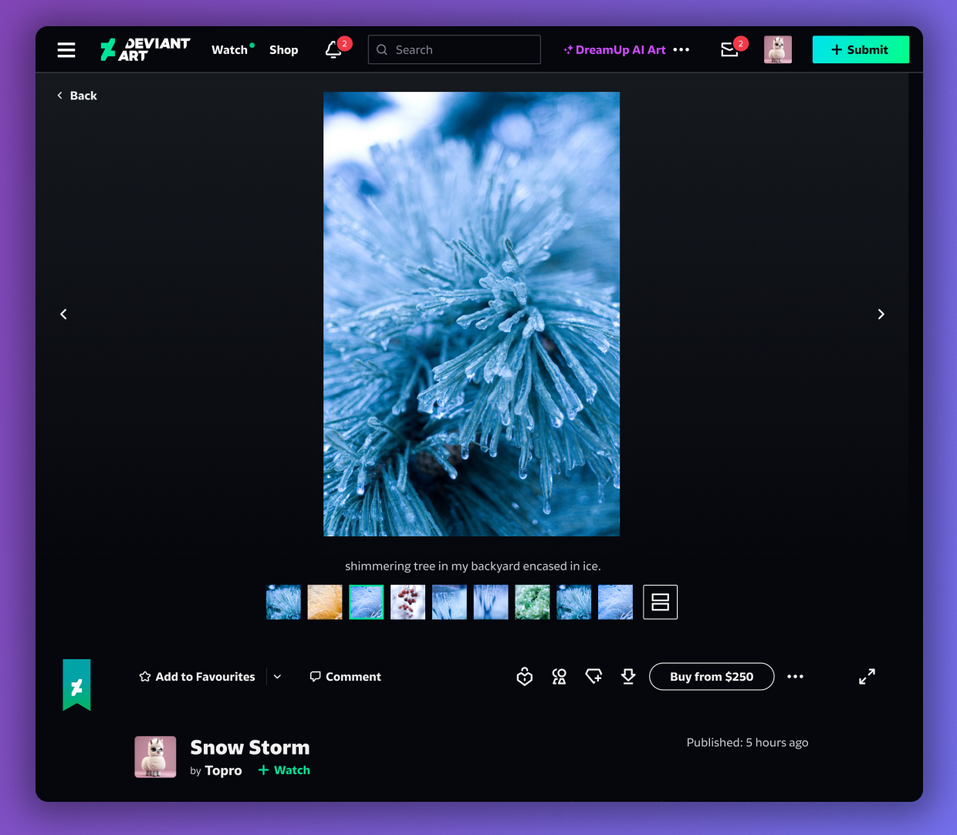
Task: Download the image with arrow icon
Action: point(628,676)
